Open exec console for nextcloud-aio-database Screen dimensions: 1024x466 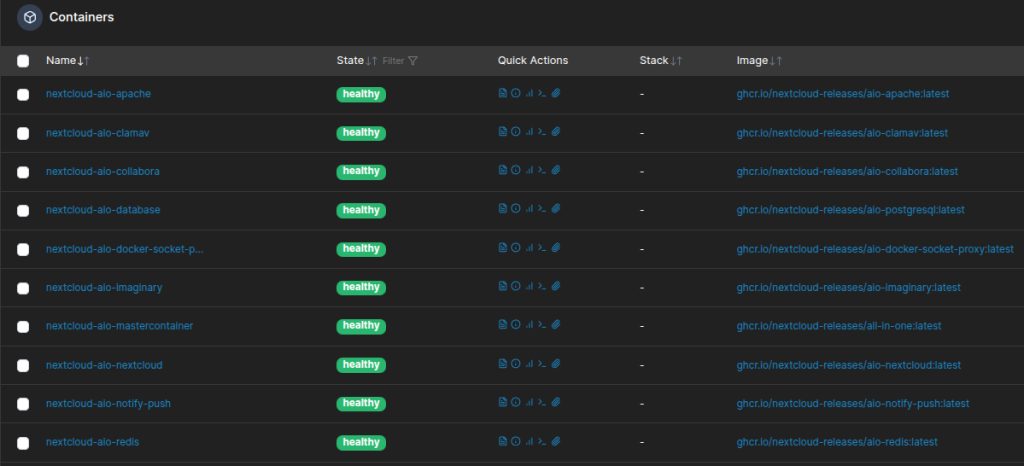tap(542, 210)
